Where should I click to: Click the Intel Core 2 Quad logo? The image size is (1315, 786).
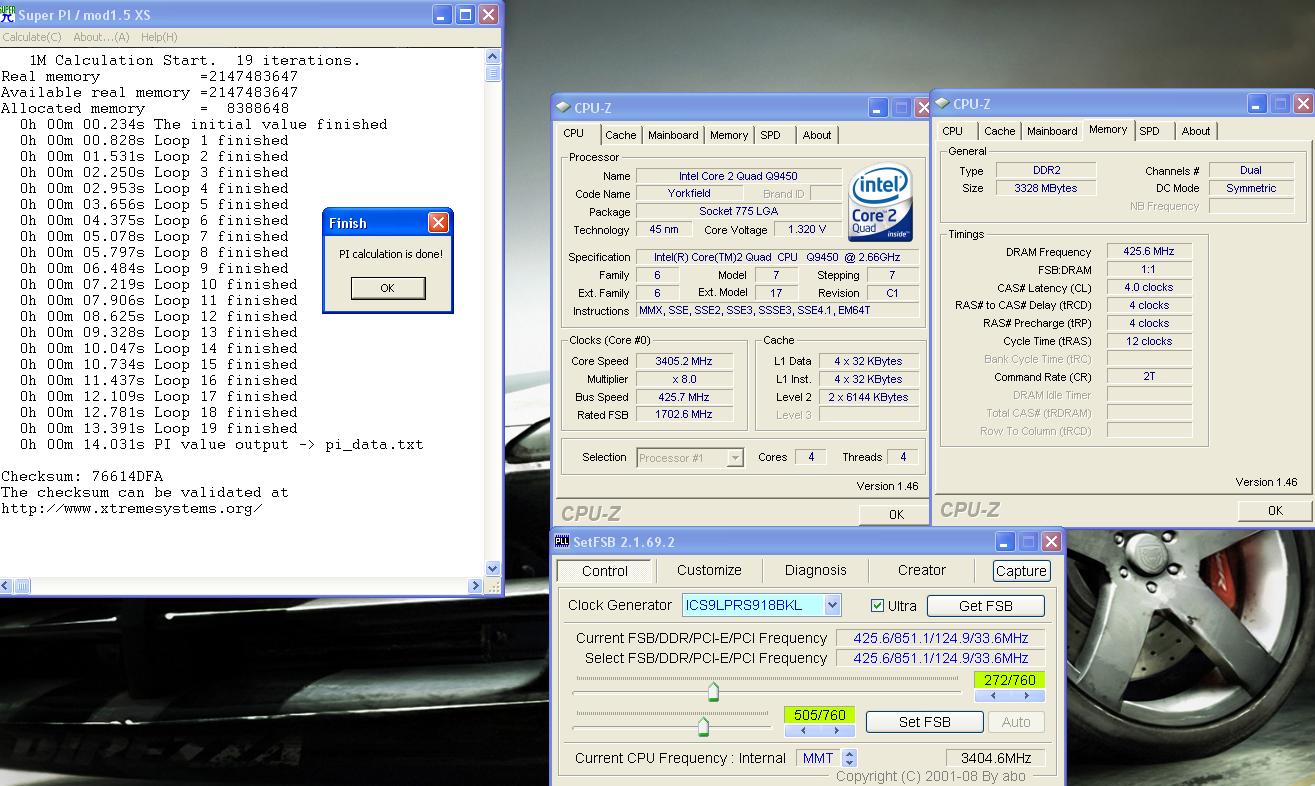(x=880, y=203)
